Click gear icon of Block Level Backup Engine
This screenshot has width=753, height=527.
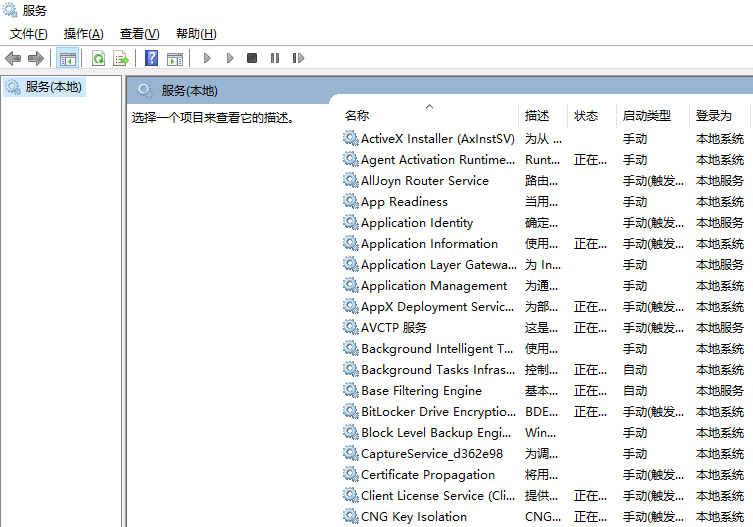tap(351, 432)
